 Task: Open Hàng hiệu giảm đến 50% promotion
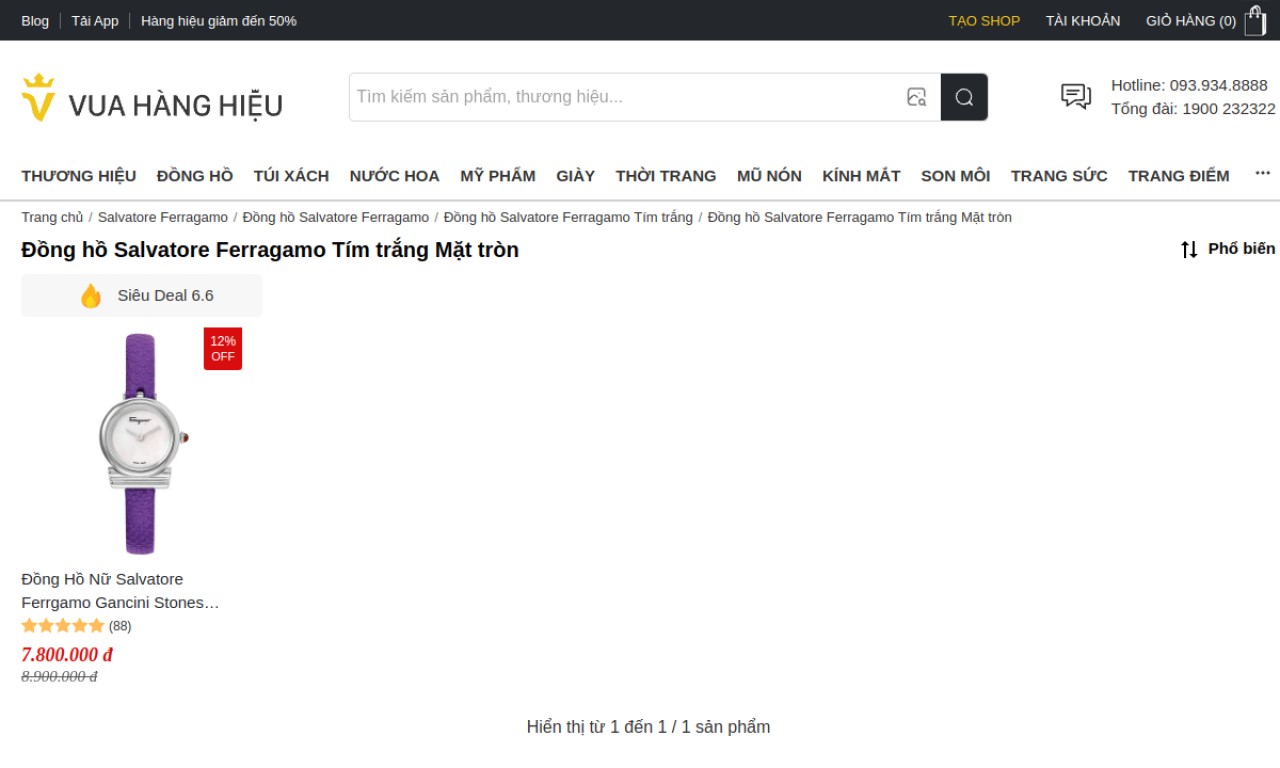219,20
